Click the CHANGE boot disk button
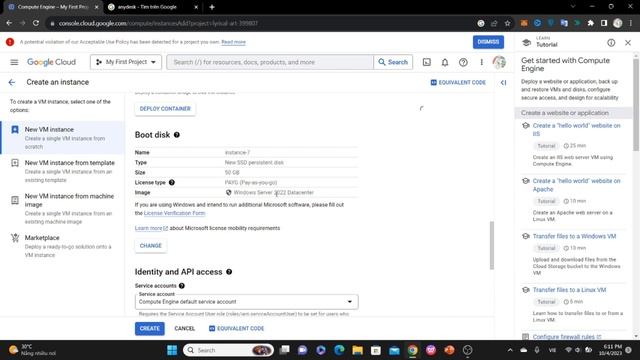640x360 pixels. (151, 246)
